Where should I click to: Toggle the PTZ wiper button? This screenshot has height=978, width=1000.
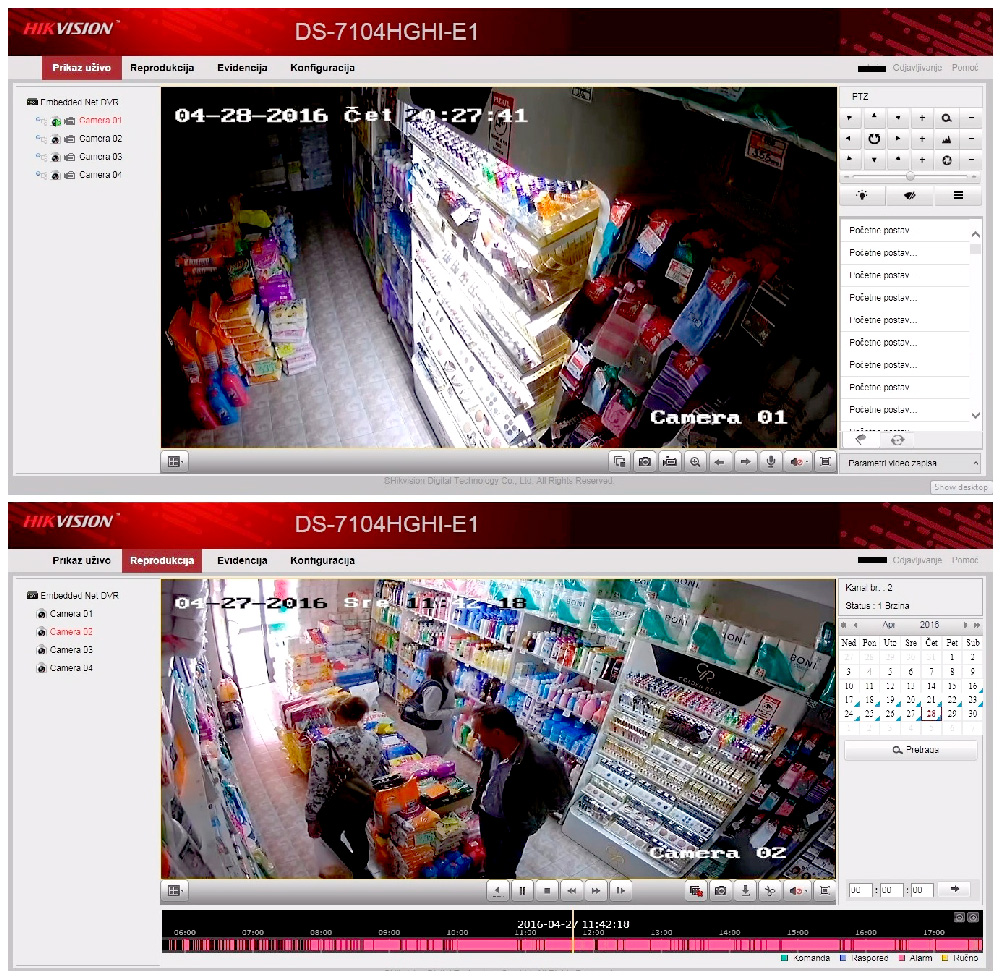[910, 196]
